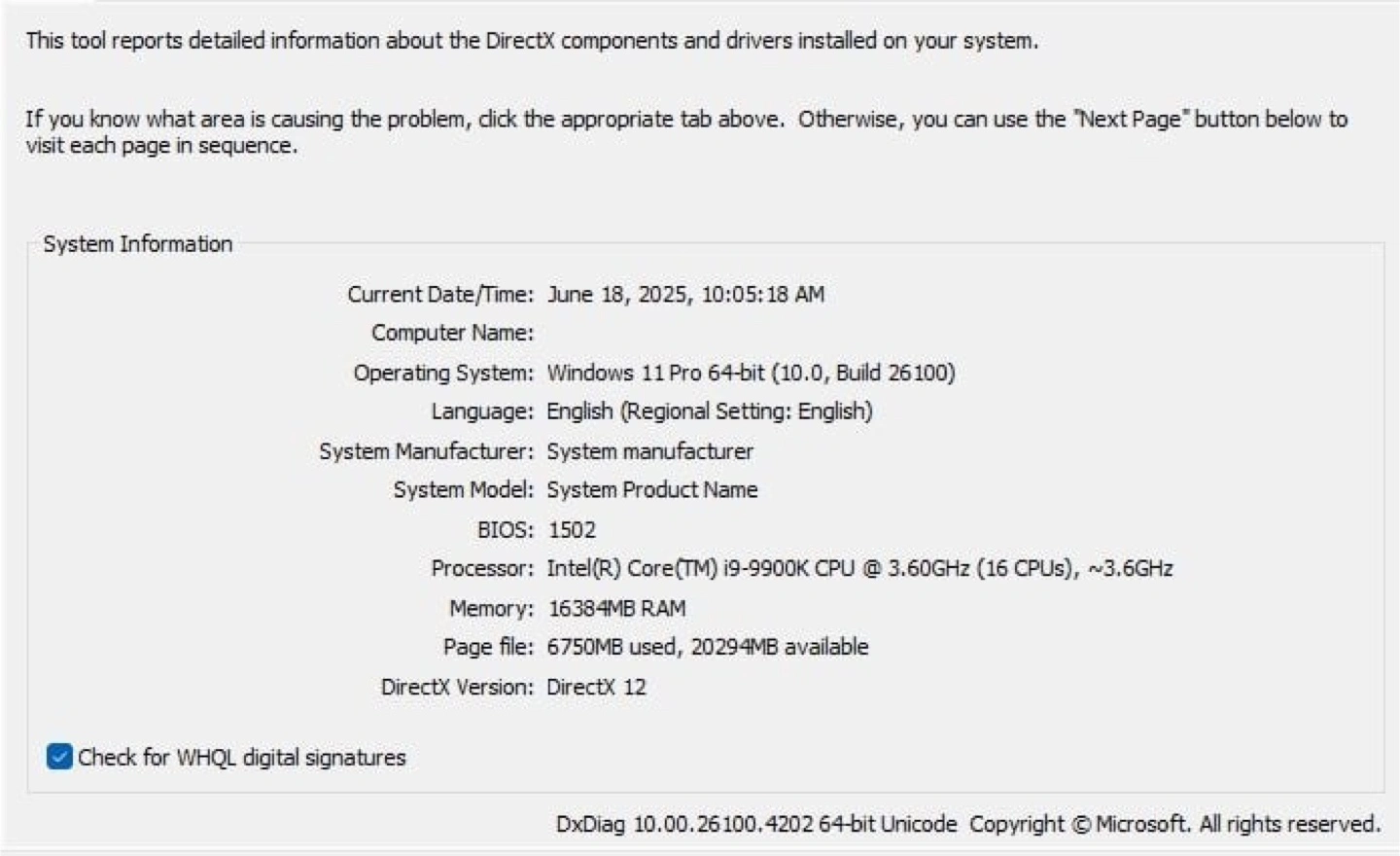Select the BIOS value 1502
The width and height of the screenshot is (1400, 856).
click(x=572, y=530)
